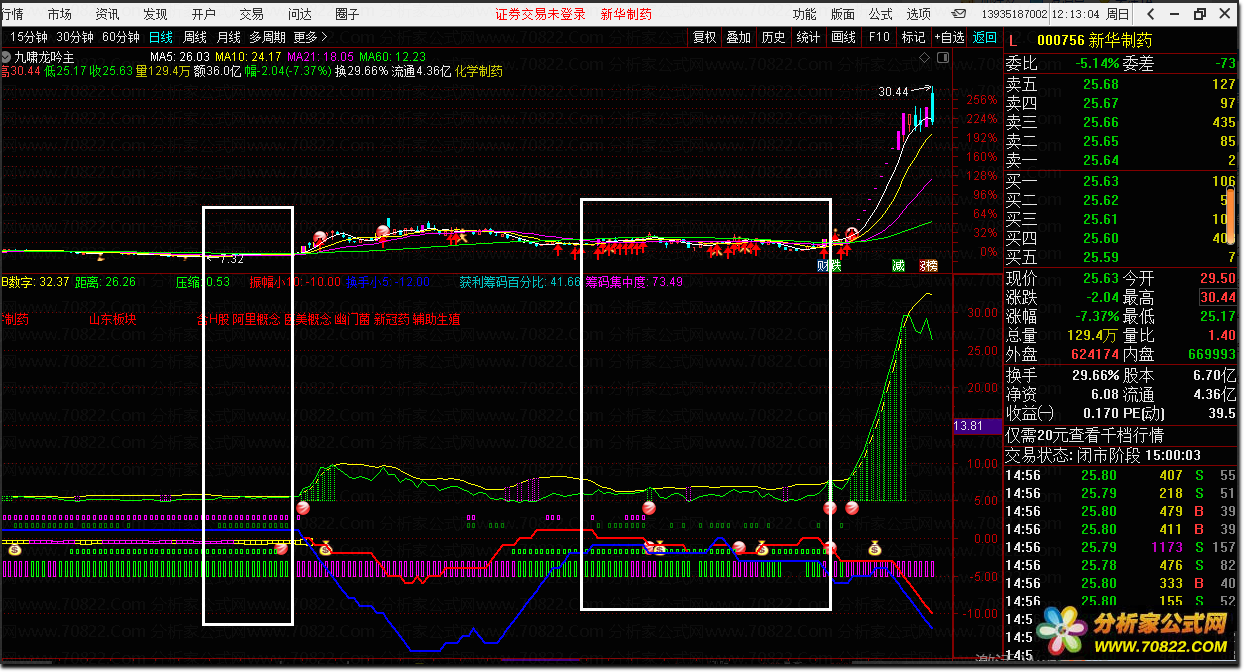
Task: Click the 辅助生殖 concept tag
Action: point(435,320)
